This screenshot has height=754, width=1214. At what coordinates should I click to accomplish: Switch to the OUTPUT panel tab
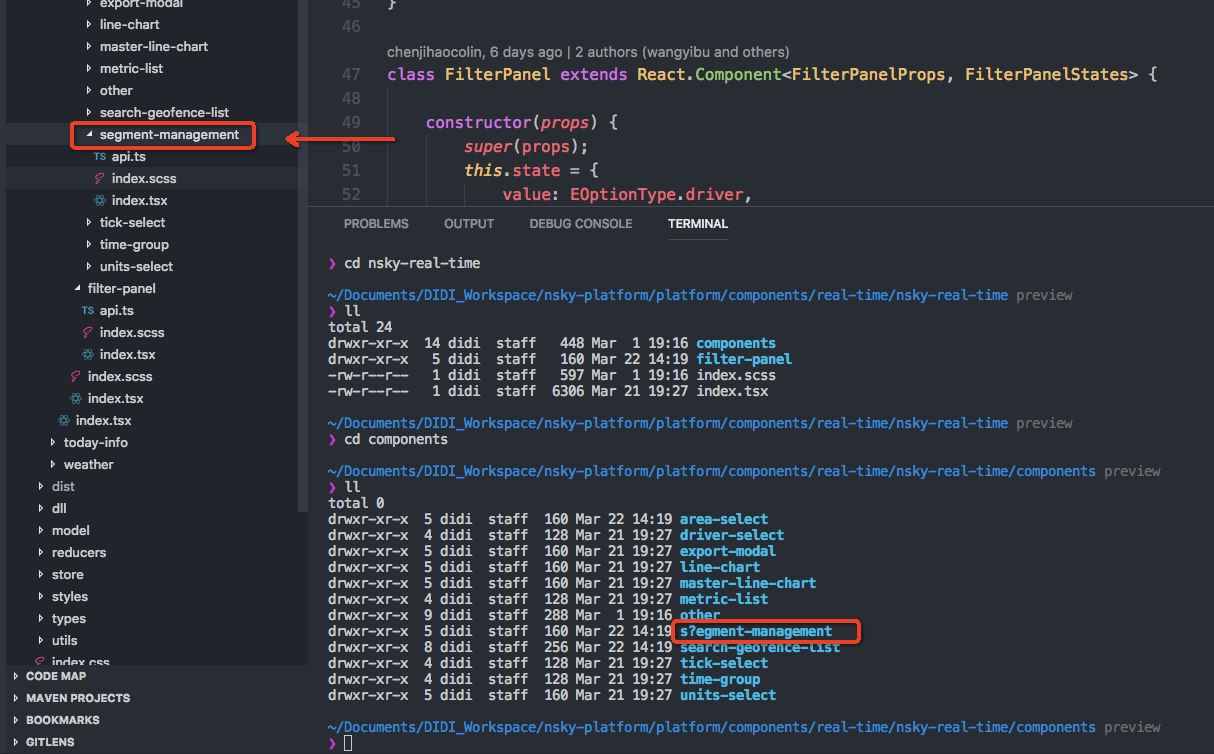(x=469, y=224)
